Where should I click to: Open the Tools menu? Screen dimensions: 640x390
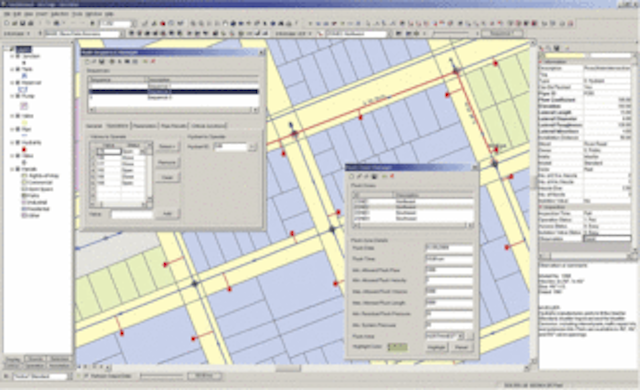tap(77, 14)
